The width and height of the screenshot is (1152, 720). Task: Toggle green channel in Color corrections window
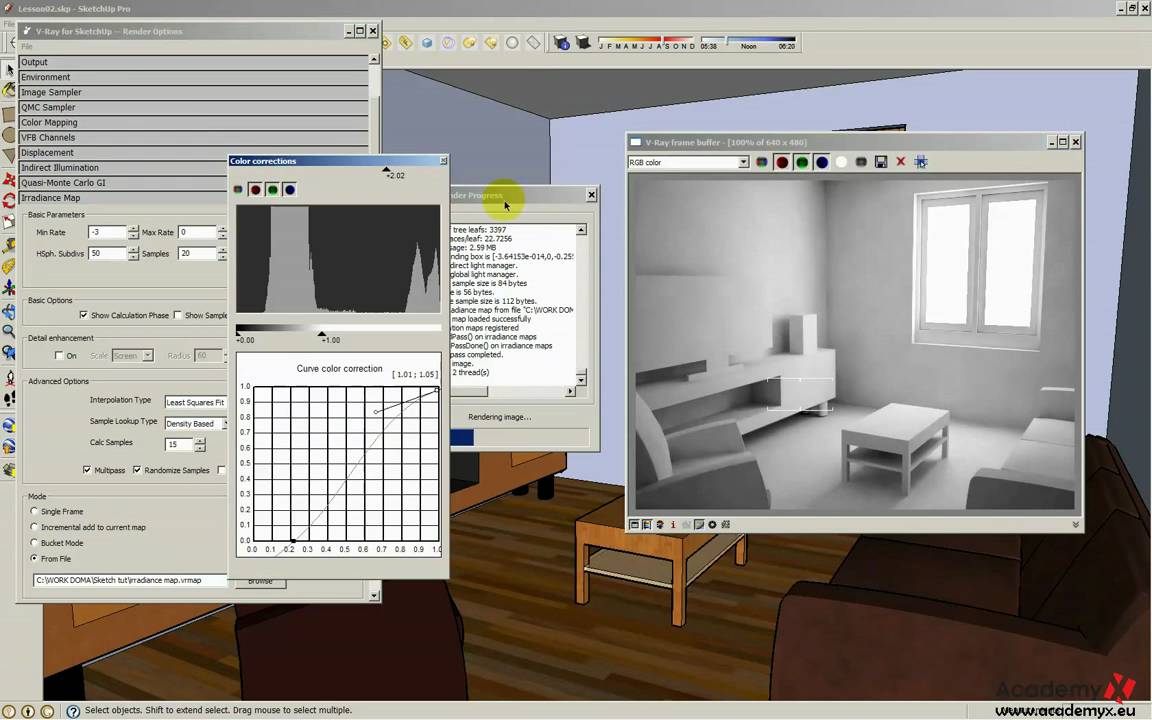273,190
